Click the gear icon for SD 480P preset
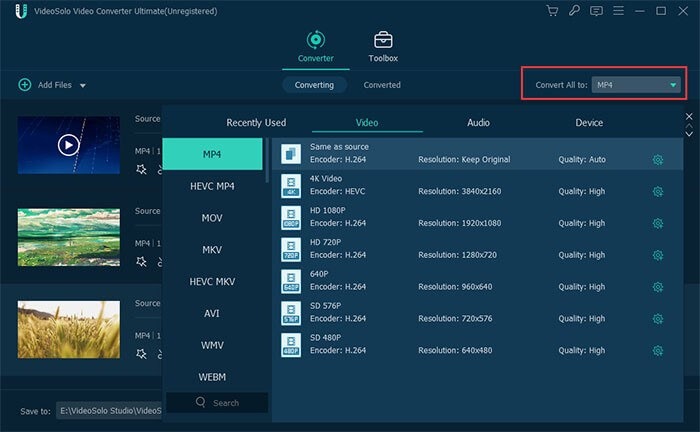The height and width of the screenshot is (432, 700). coord(658,350)
